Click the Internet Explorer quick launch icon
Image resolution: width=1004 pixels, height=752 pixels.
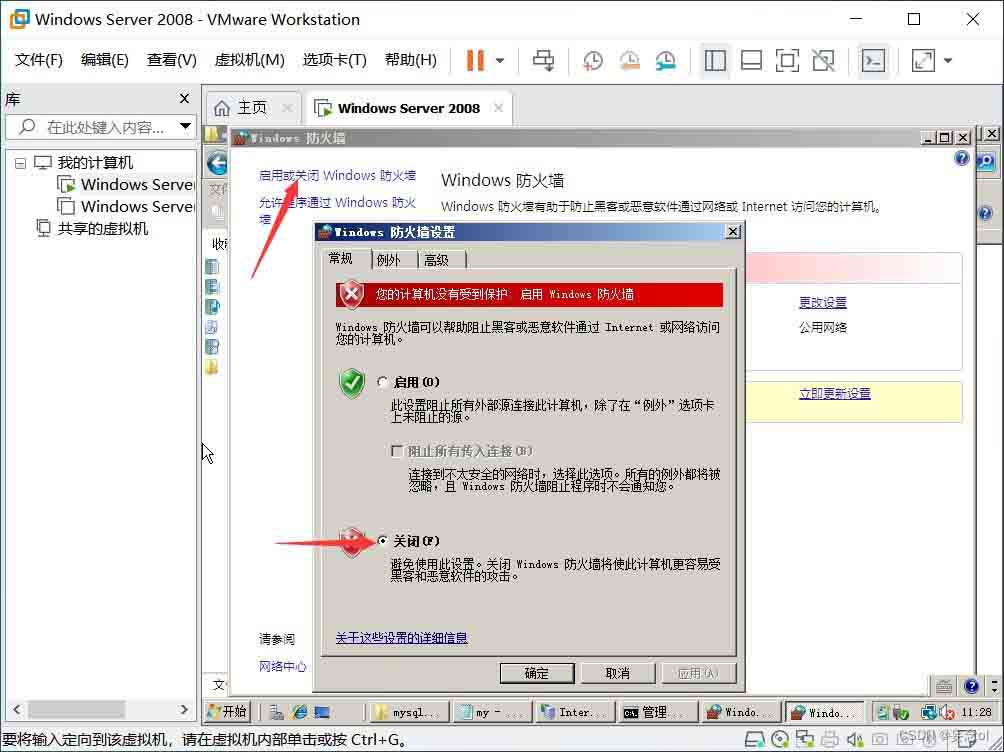coord(299,712)
